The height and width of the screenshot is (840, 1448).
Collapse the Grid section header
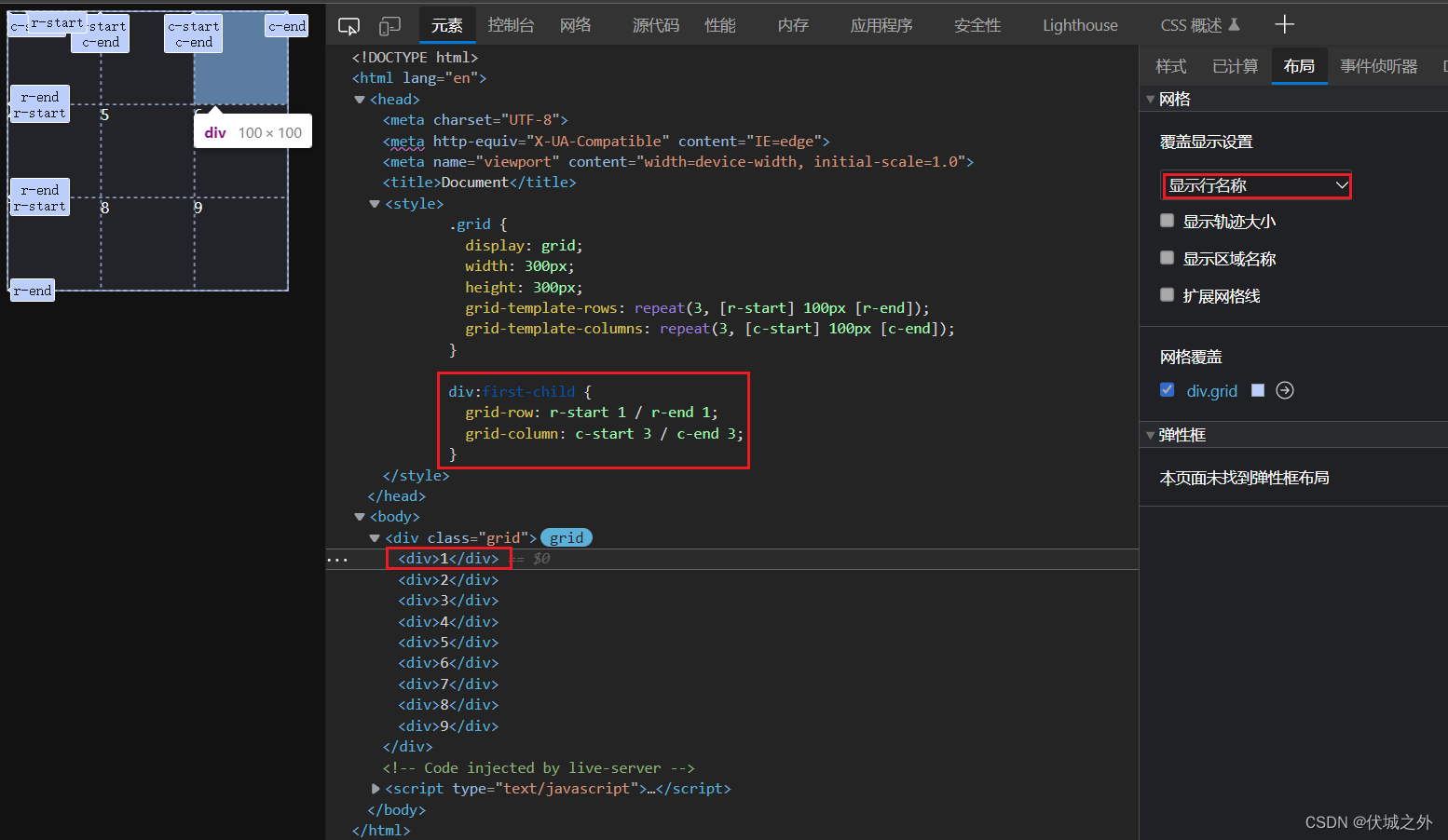click(x=1293, y=99)
